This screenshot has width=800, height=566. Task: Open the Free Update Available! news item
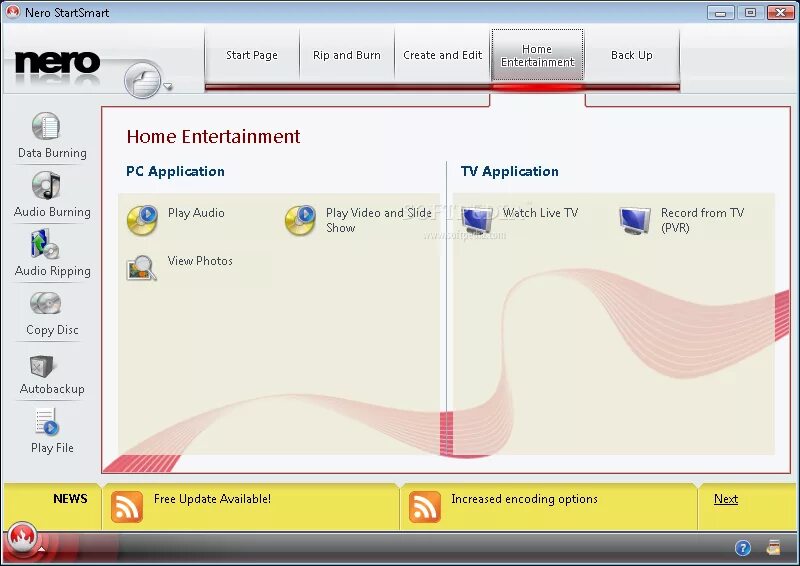pyautogui.click(x=212, y=499)
